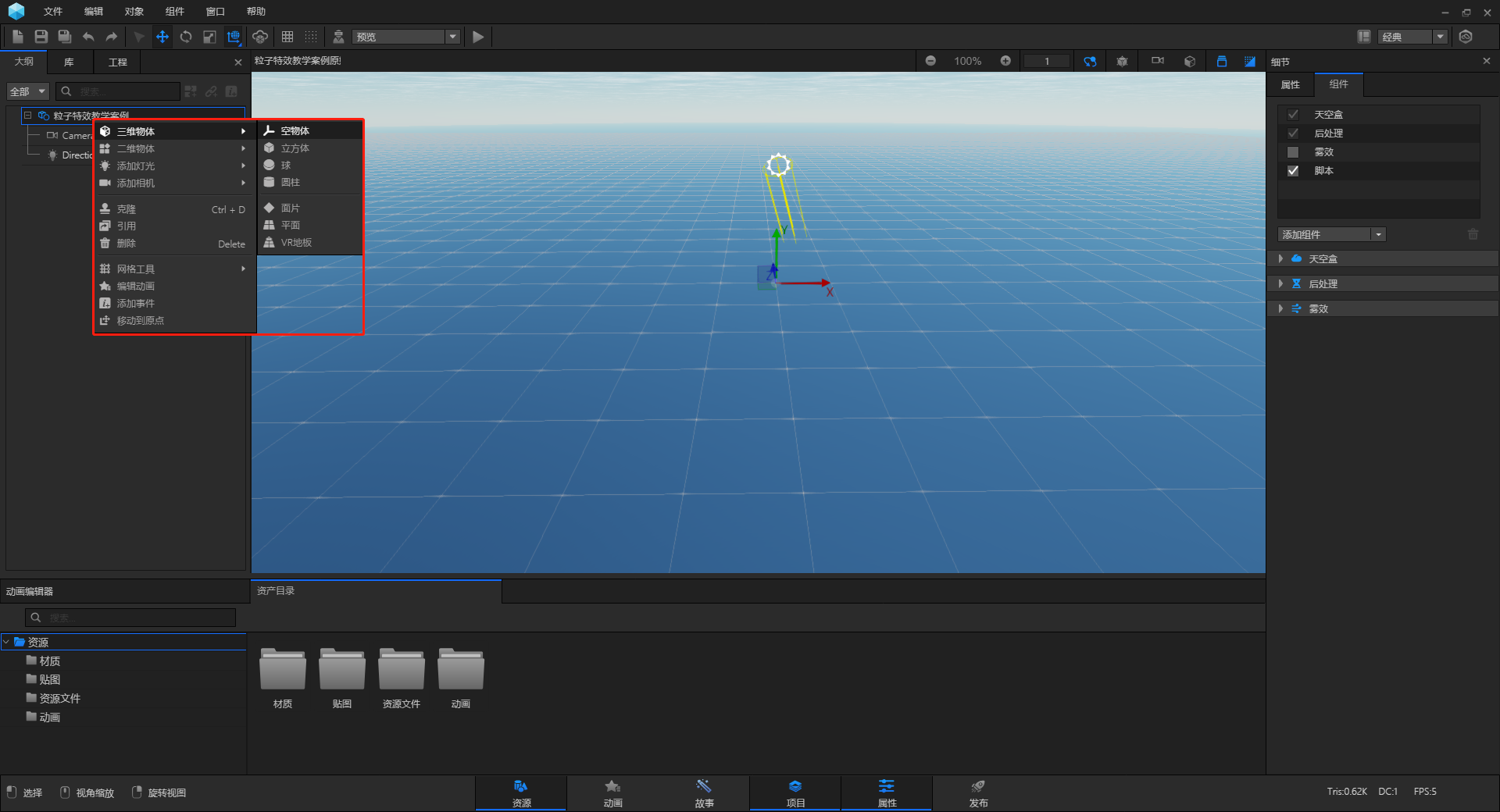Click the 3D cube view icon
This screenshot has width=1500, height=812.
click(x=1190, y=61)
